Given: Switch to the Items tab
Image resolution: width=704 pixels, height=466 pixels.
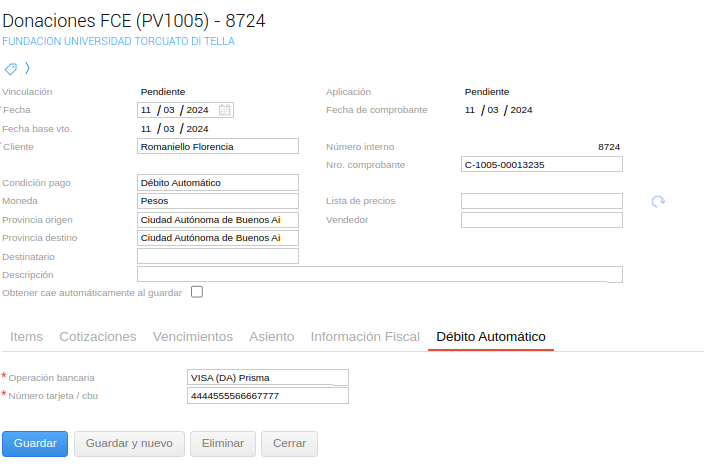Looking at the screenshot, I should [26, 337].
